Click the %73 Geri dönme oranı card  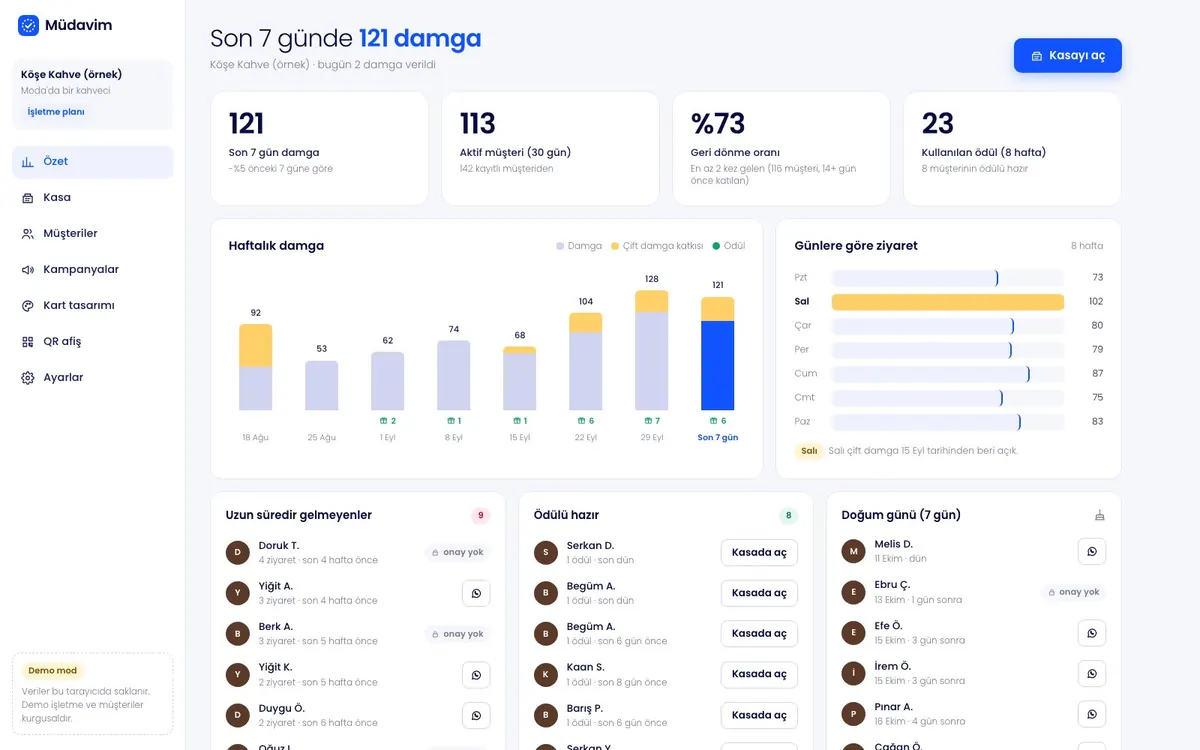pyautogui.click(x=781, y=149)
